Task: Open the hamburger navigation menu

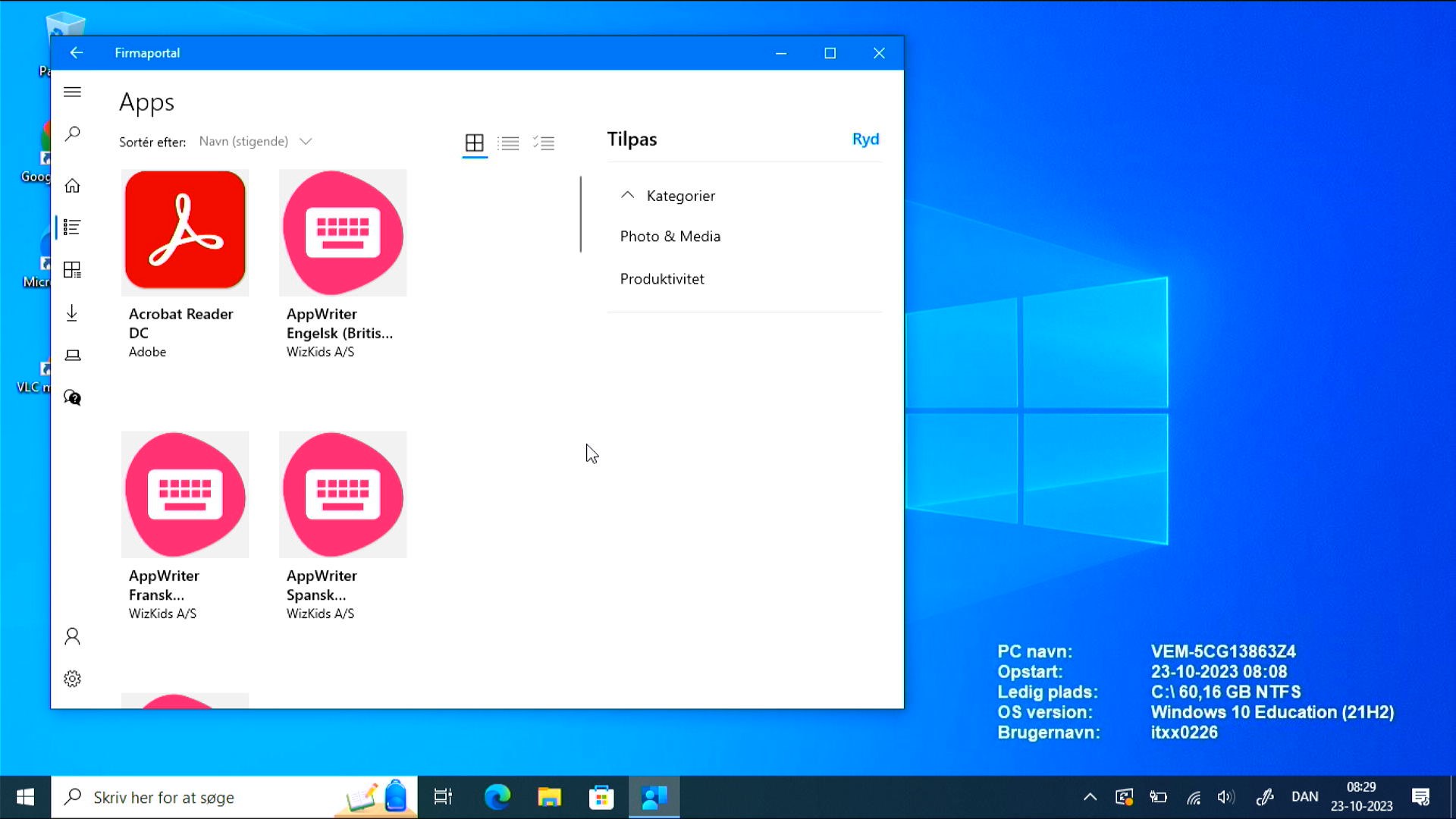Action: [x=72, y=92]
